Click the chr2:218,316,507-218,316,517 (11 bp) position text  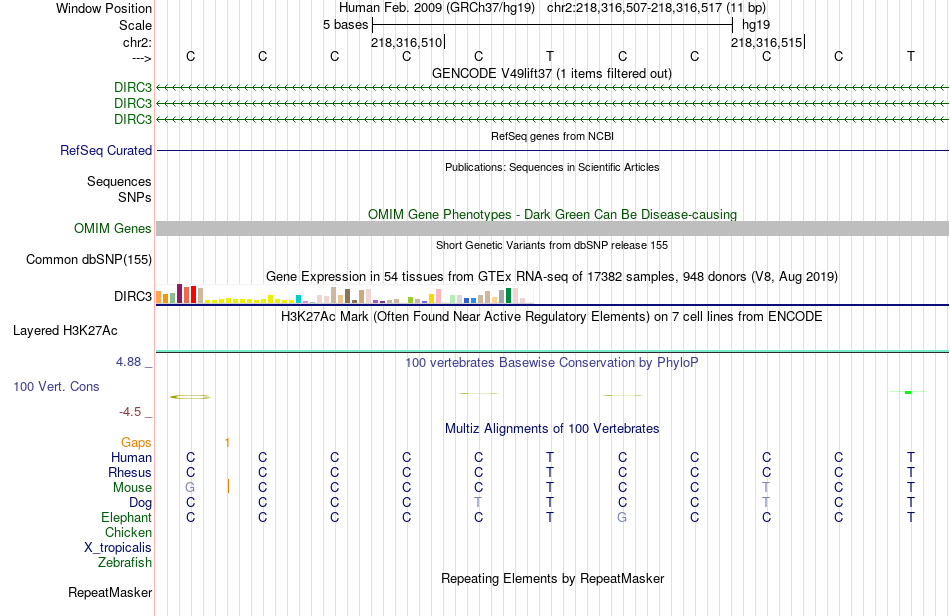click(x=656, y=8)
